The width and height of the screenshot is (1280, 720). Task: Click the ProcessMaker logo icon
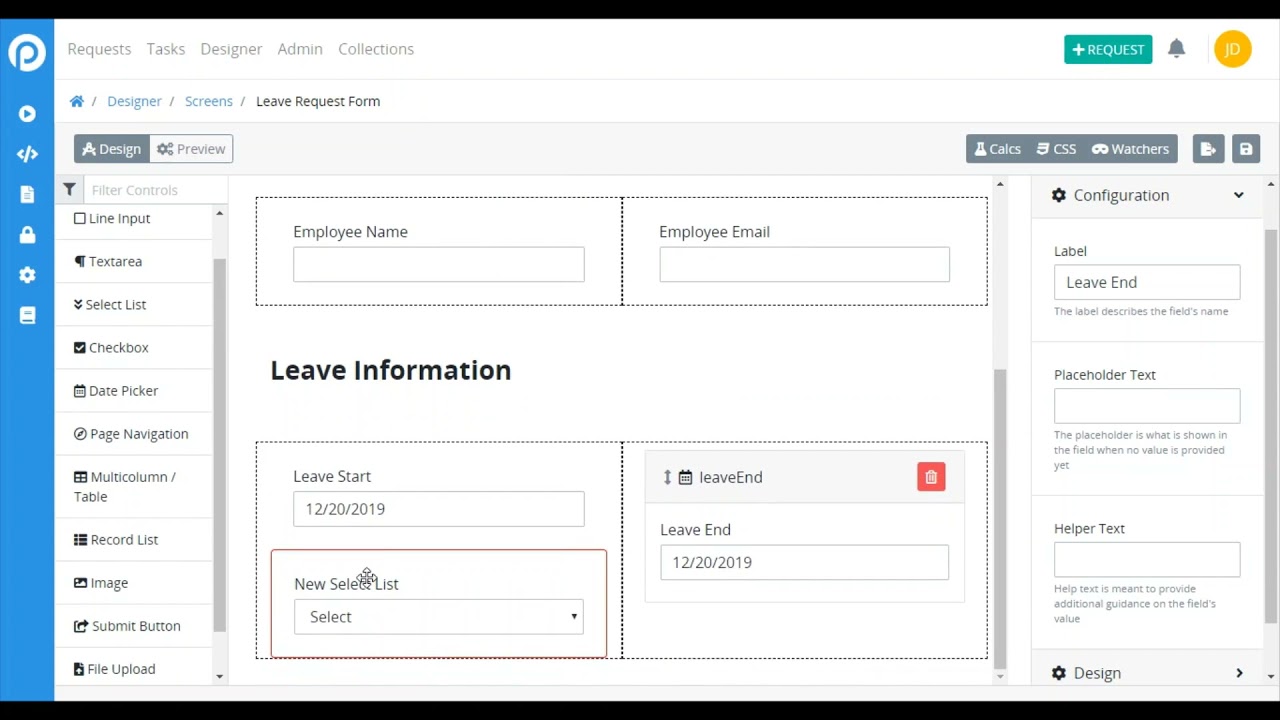click(x=27, y=52)
